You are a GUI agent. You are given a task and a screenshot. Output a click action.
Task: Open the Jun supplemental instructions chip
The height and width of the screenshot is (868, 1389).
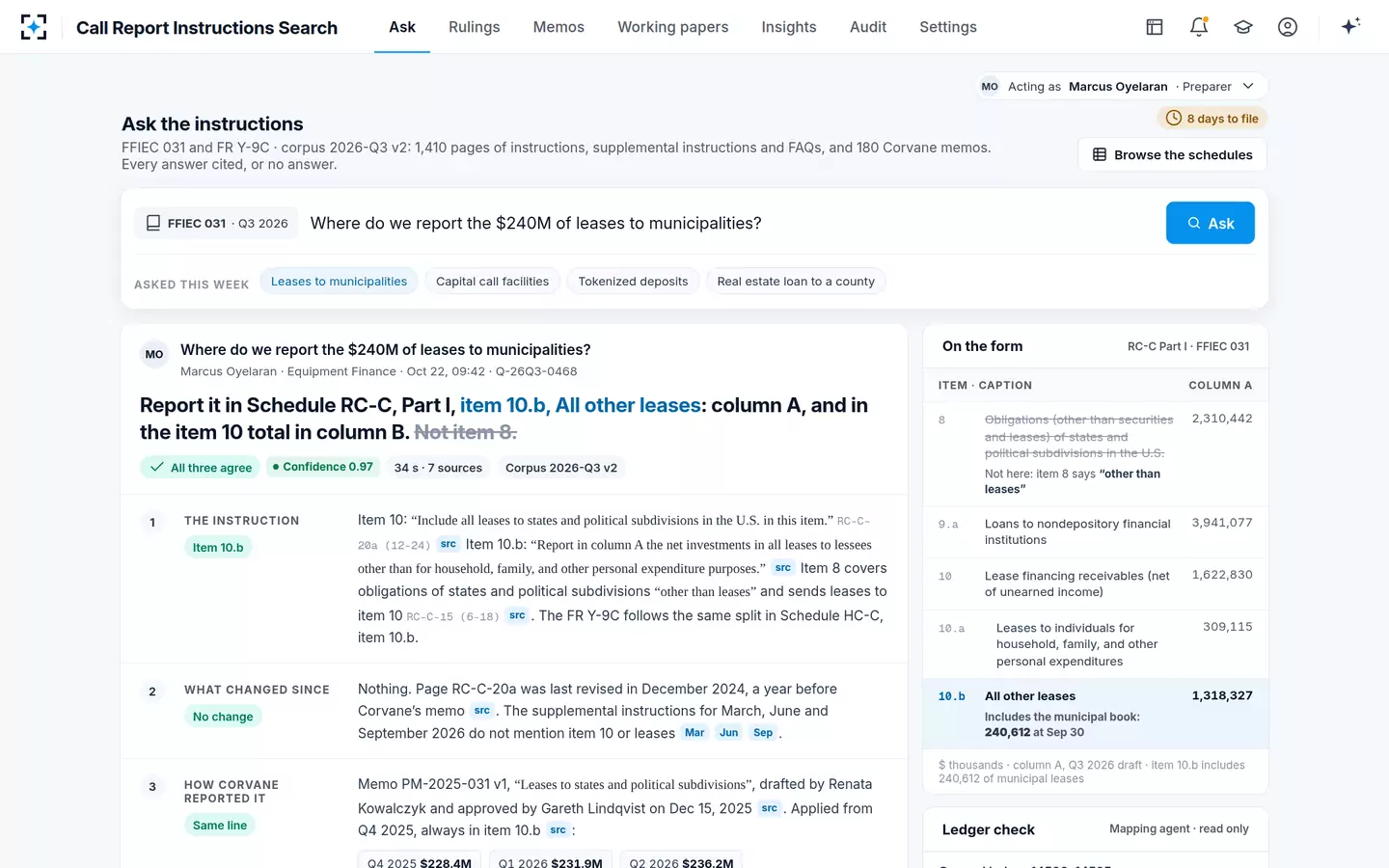[x=729, y=733]
